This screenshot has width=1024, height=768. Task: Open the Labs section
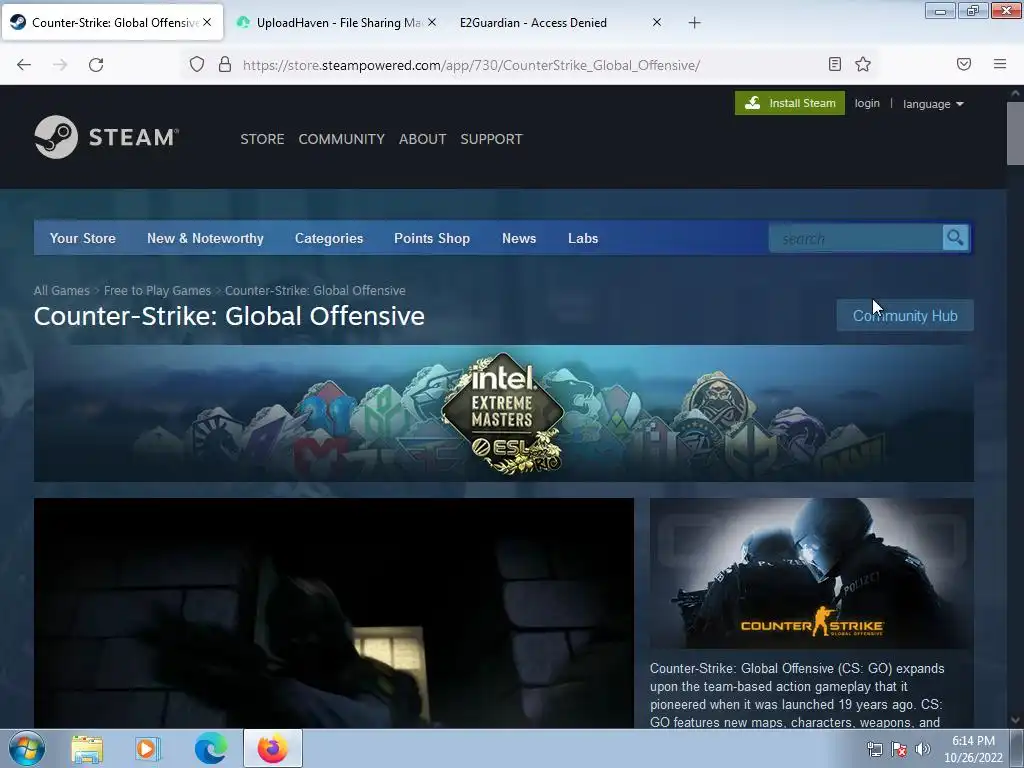coord(583,238)
